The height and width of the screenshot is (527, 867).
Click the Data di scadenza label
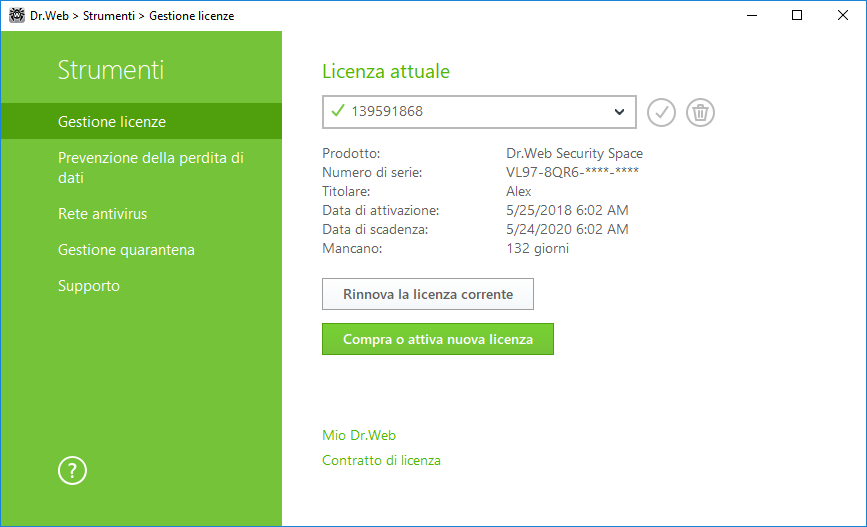coord(375,229)
